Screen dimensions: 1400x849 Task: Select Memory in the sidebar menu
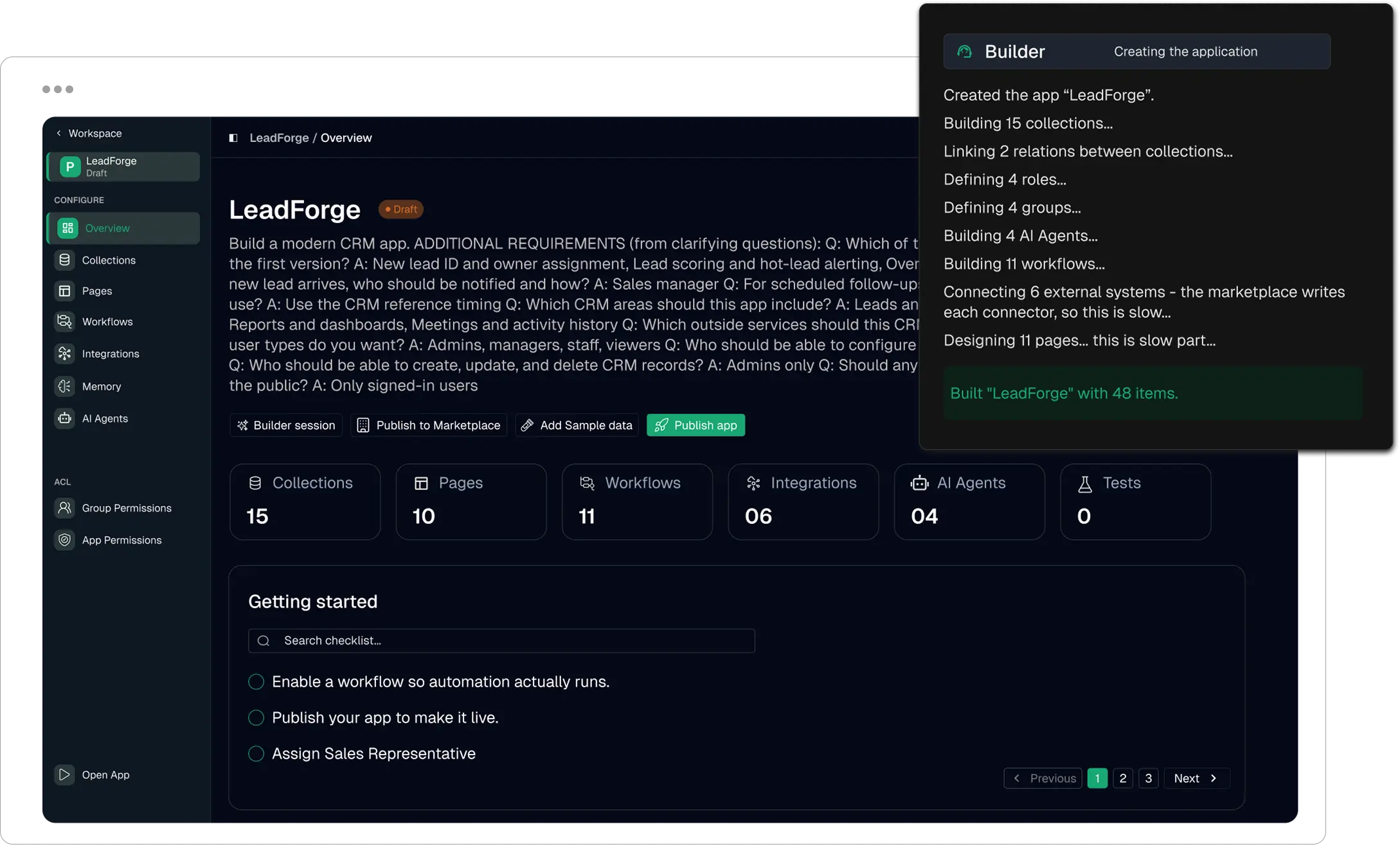pos(123,386)
